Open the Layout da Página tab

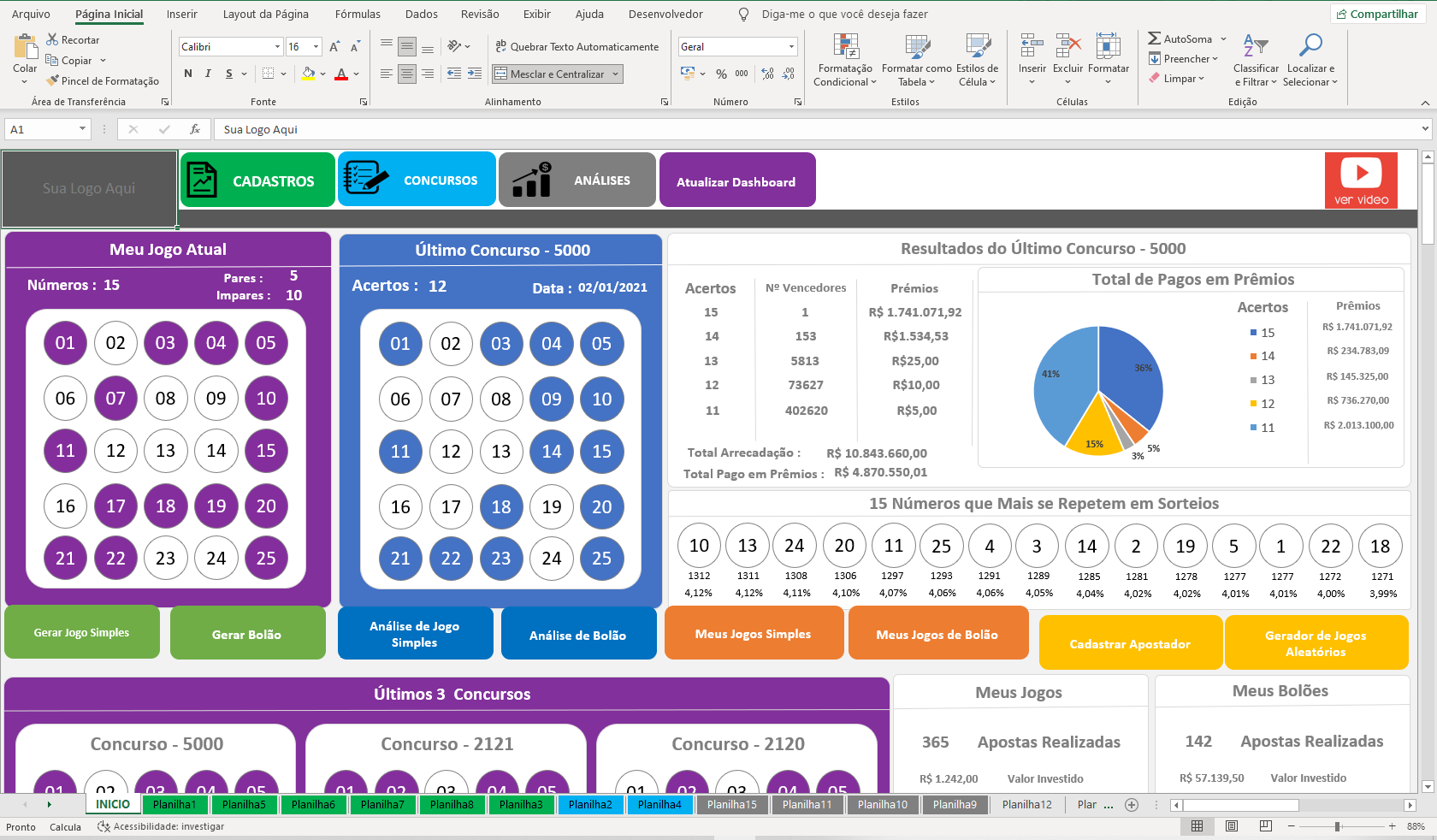pyautogui.click(x=265, y=14)
